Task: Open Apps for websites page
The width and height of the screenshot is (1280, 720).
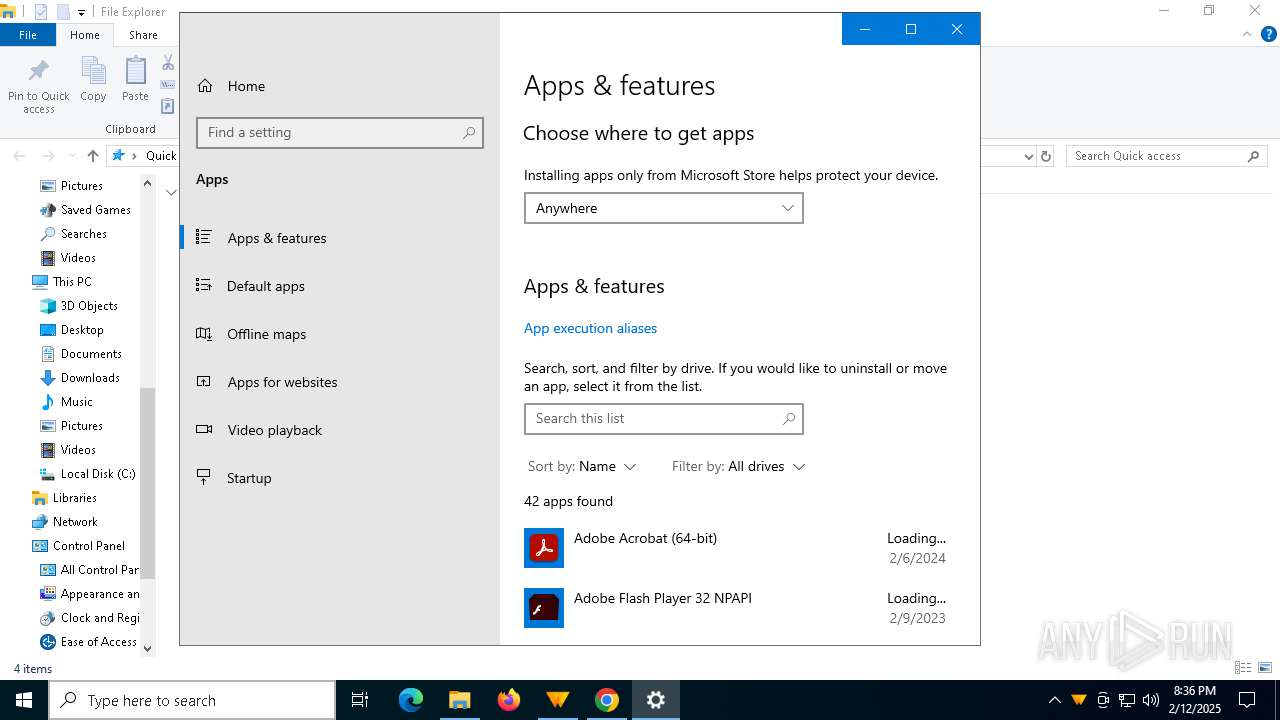Action: (x=339, y=382)
